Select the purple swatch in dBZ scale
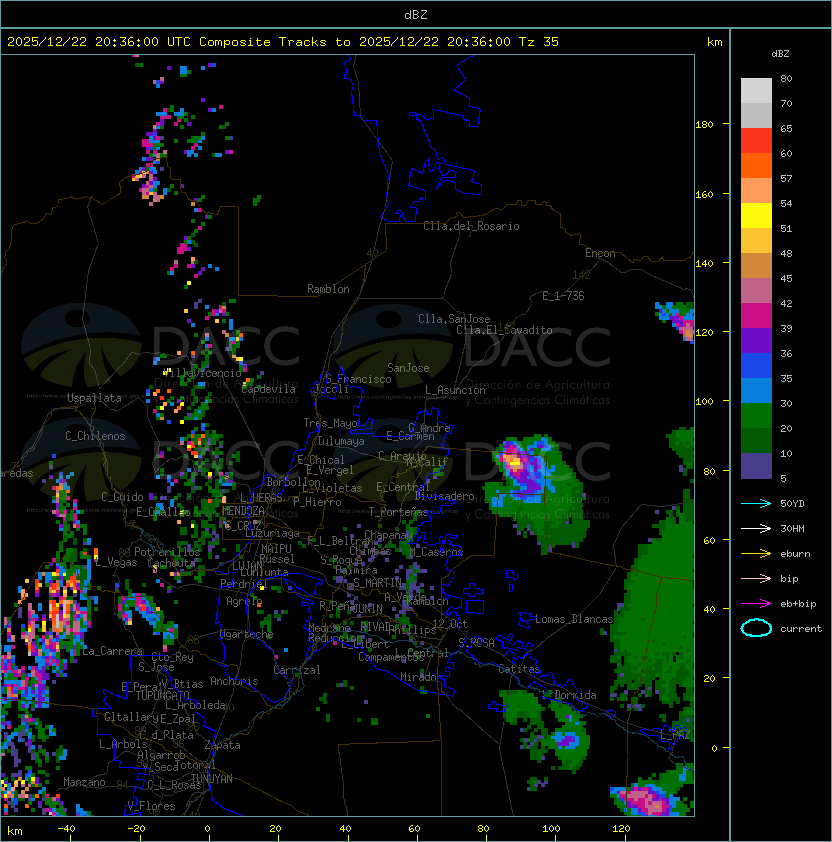The width and height of the screenshot is (832, 842). point(756,340)
